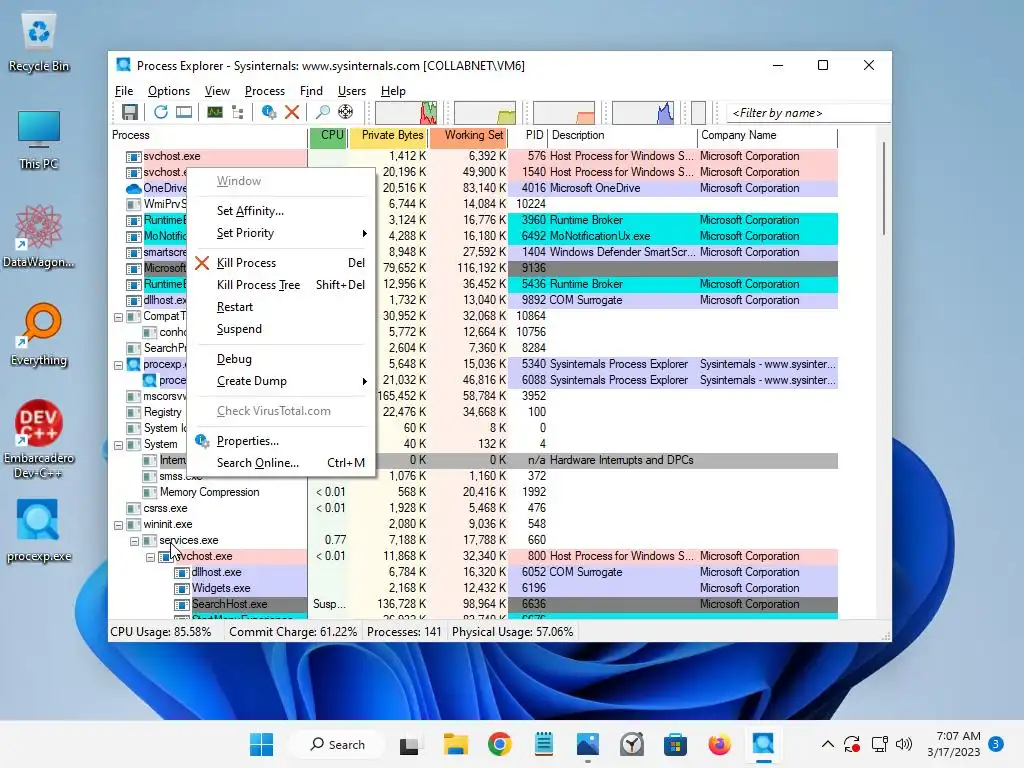Image resolution: width=1024 pixels, height=768 pixels.
Task: Open the Process menu
Action: [x=264, y=91]
